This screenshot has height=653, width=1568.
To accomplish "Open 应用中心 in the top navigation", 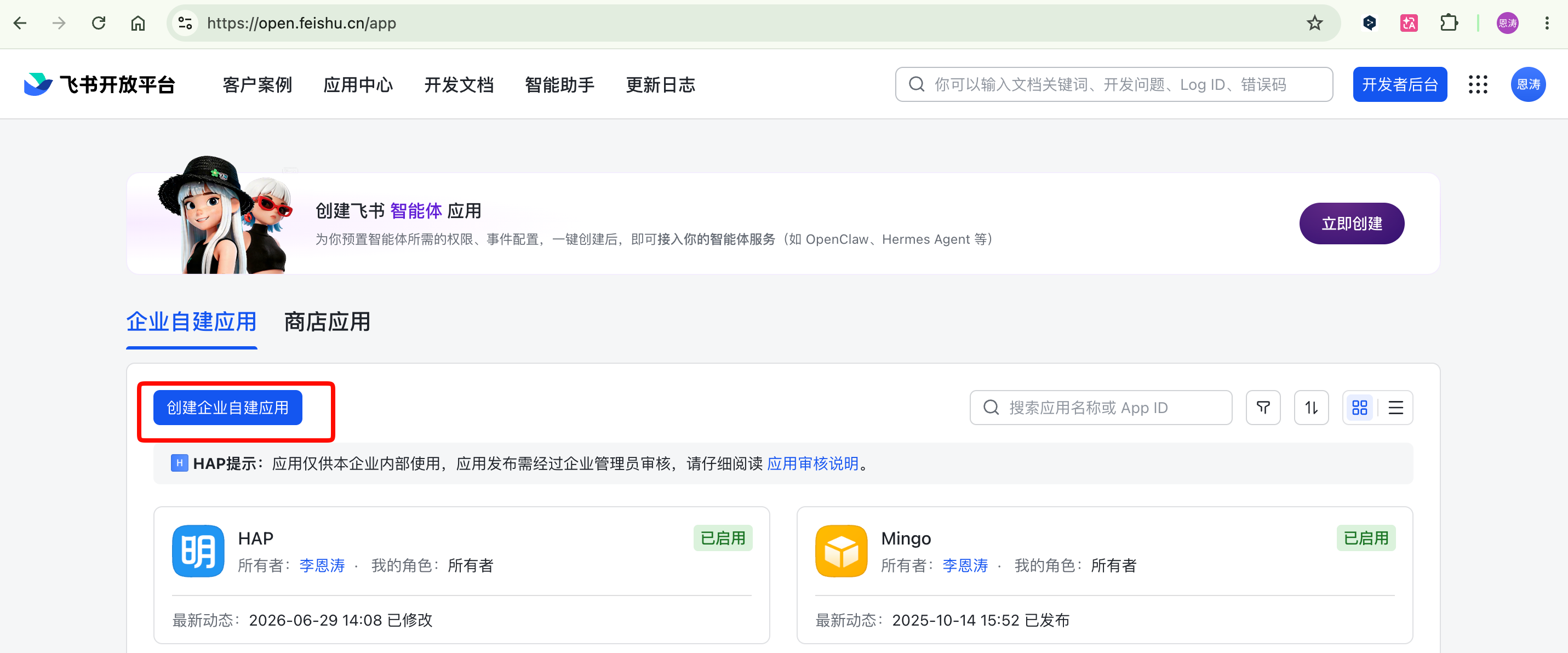I will tap(358, 84).
